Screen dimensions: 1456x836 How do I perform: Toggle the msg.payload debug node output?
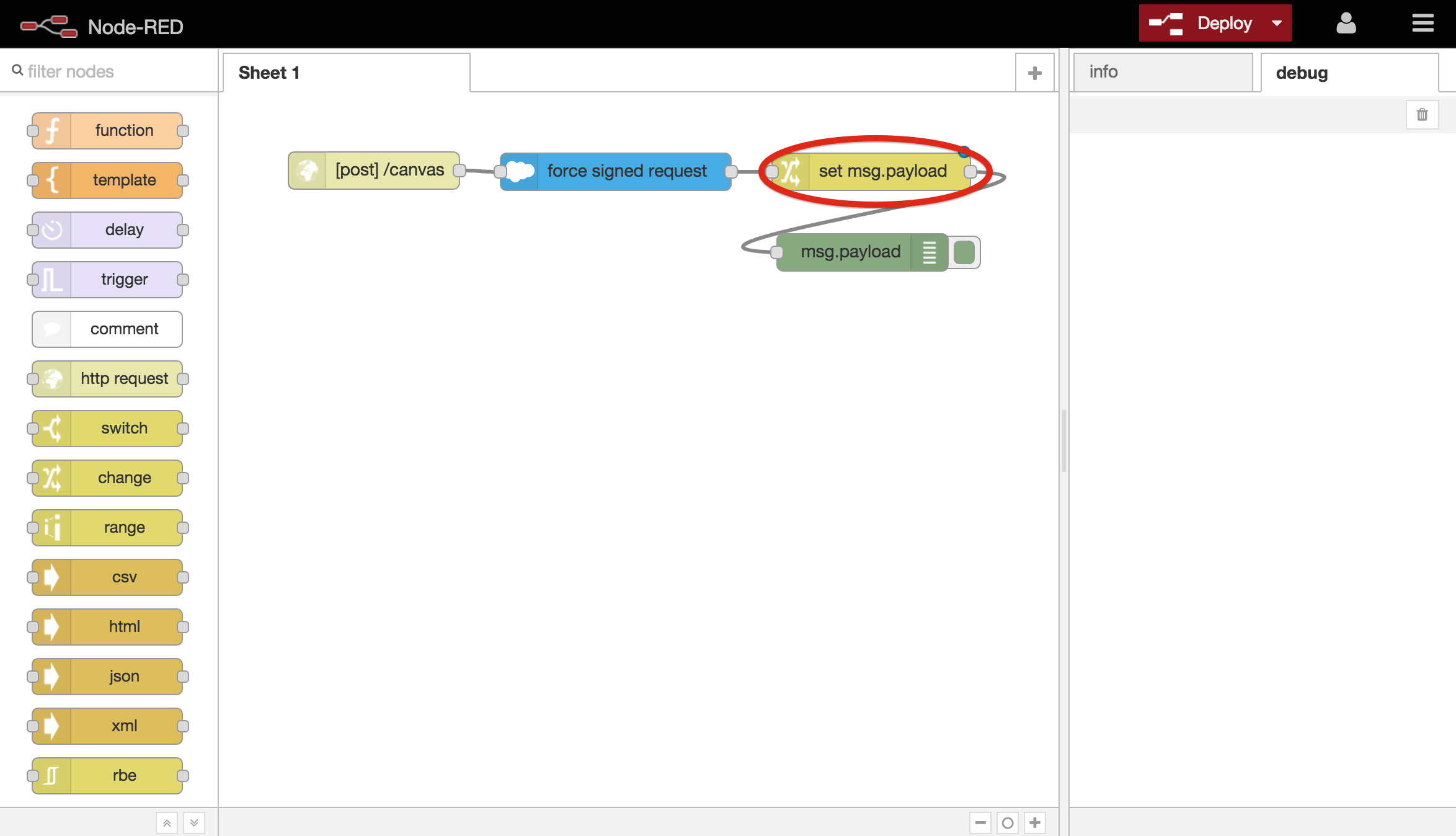(963, 252)
